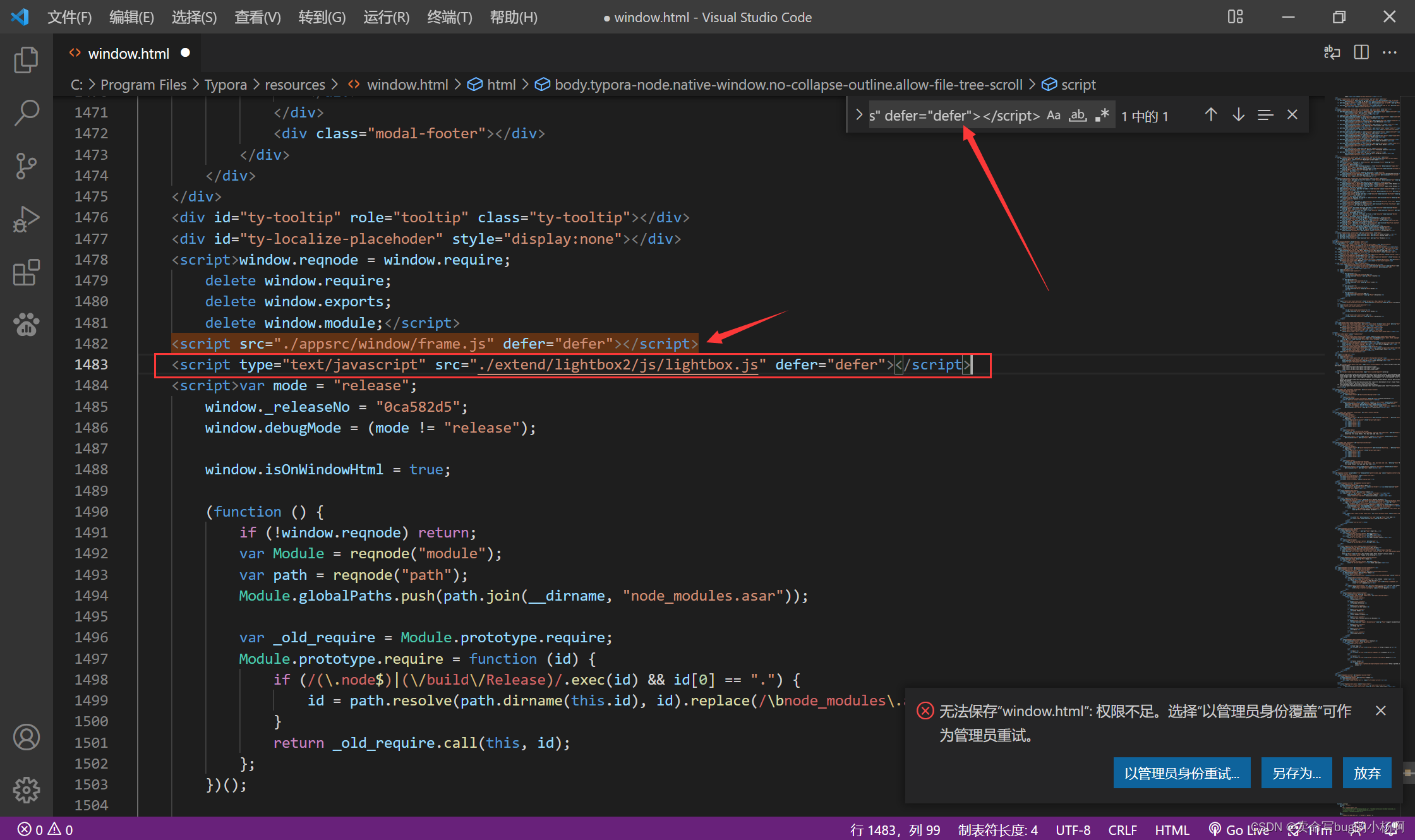The height and width of the screenshot is (840, 1415).
Task: Open the 终端(T) menu
Action: click(x=449, y=17)
